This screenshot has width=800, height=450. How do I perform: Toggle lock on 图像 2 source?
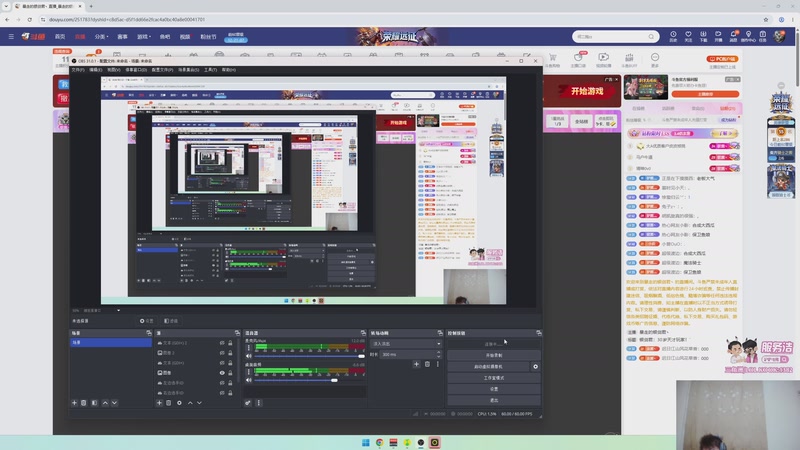[230, 353]
